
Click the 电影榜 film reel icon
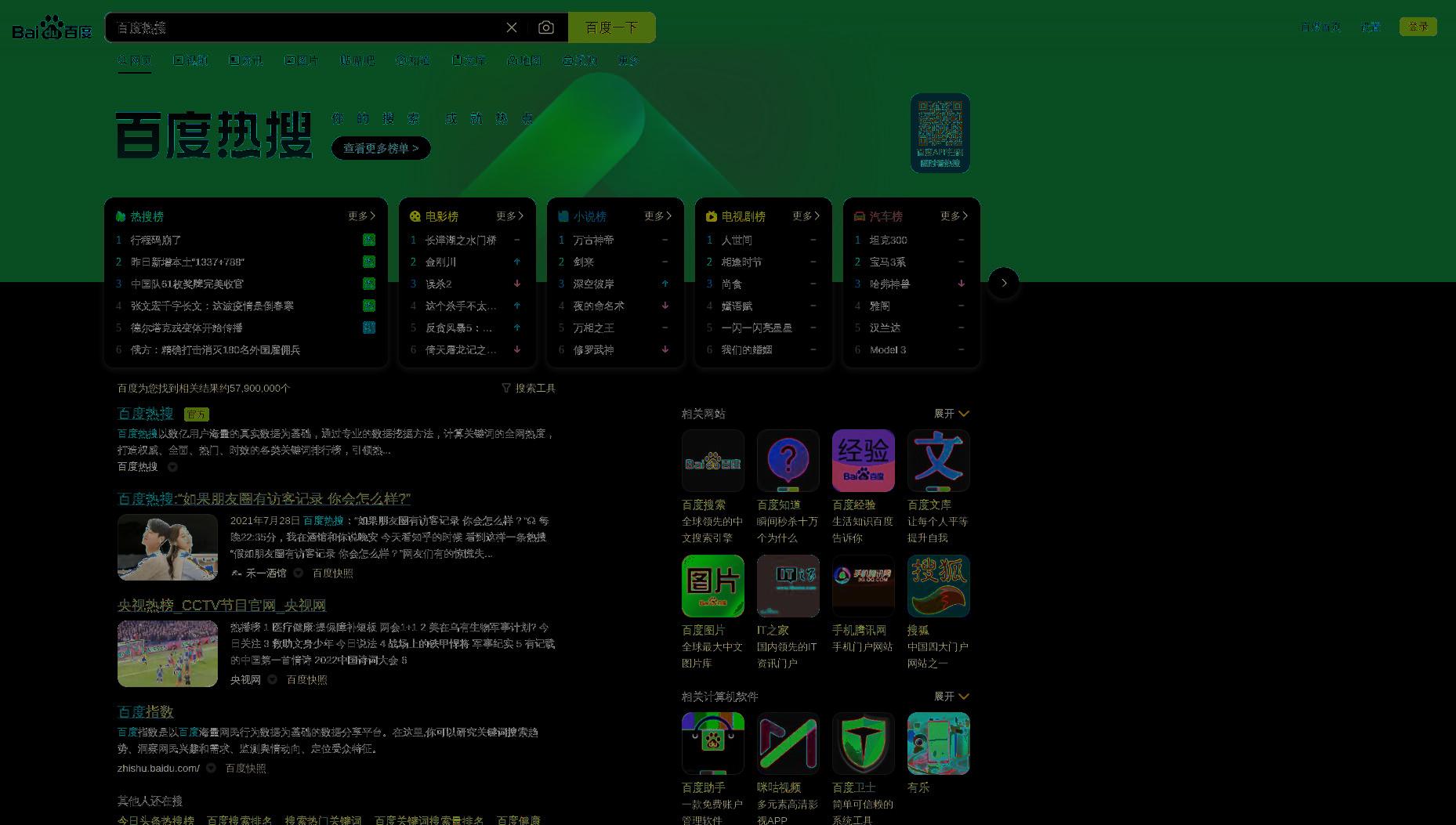click(415, 216)
